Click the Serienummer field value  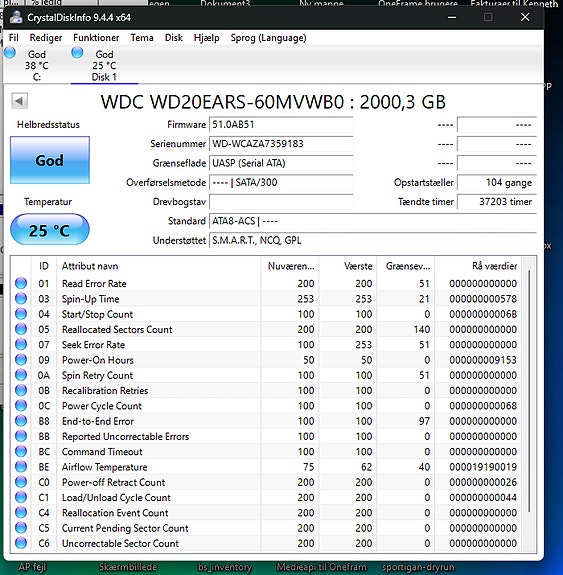tap(281, 144)
